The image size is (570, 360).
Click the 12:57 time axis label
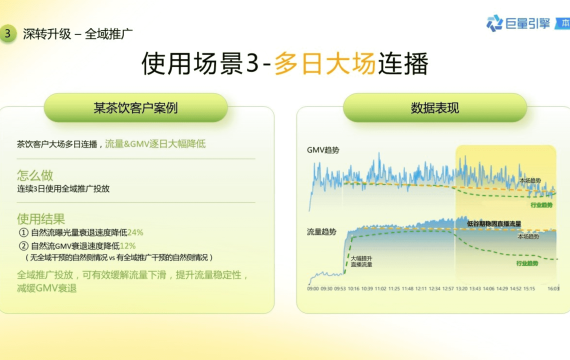pos(448,288)
